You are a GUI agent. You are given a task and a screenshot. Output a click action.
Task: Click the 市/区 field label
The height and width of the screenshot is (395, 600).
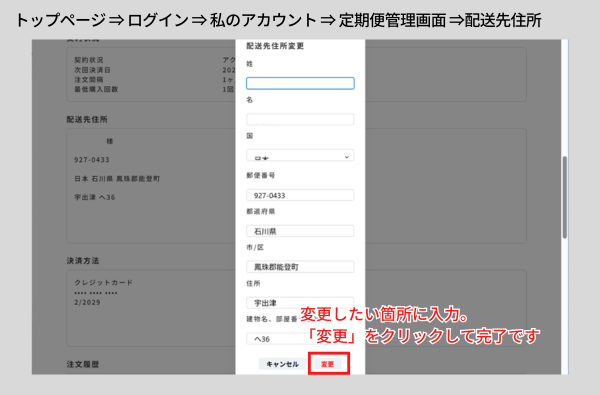(x=255, y=248)
